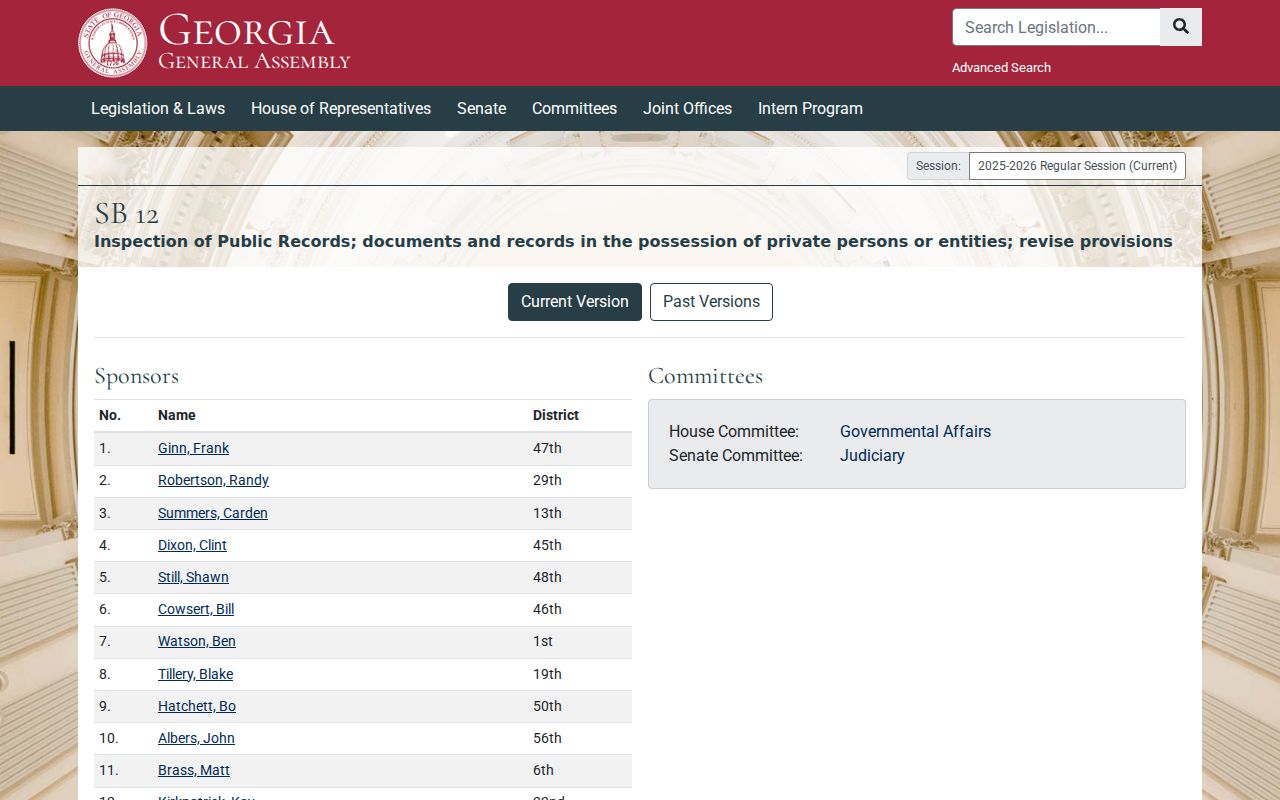Open sponsor Albers, John

tap(196, 738)
